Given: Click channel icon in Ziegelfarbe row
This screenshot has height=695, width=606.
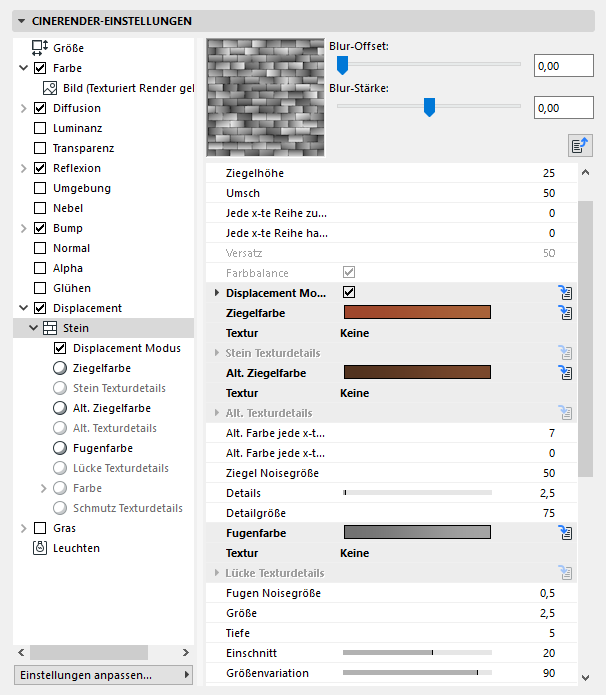Looking at the screenshot, I should (565, 312).
